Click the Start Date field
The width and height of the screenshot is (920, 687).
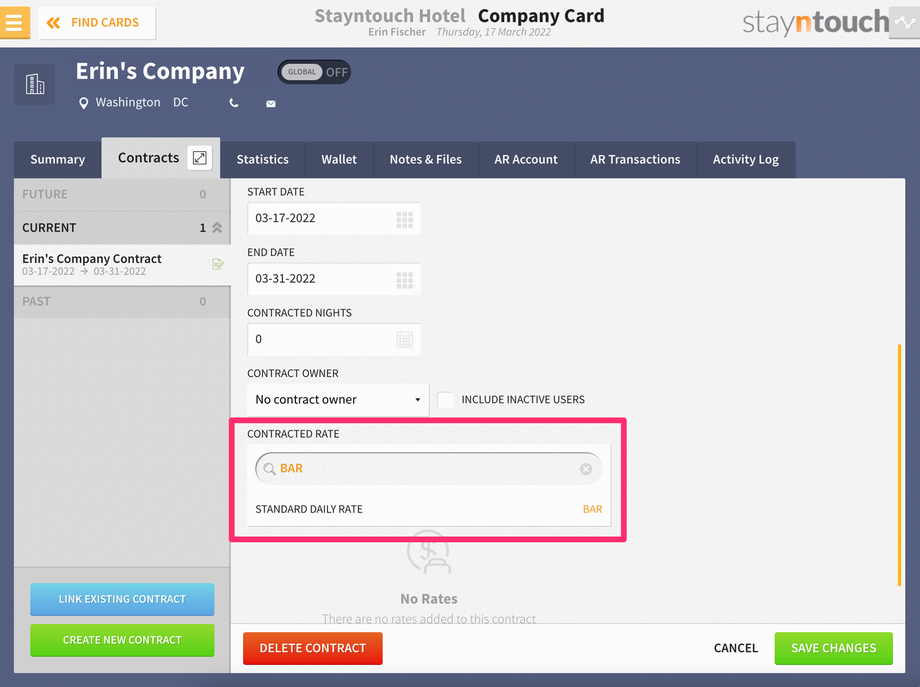[333, 218]
